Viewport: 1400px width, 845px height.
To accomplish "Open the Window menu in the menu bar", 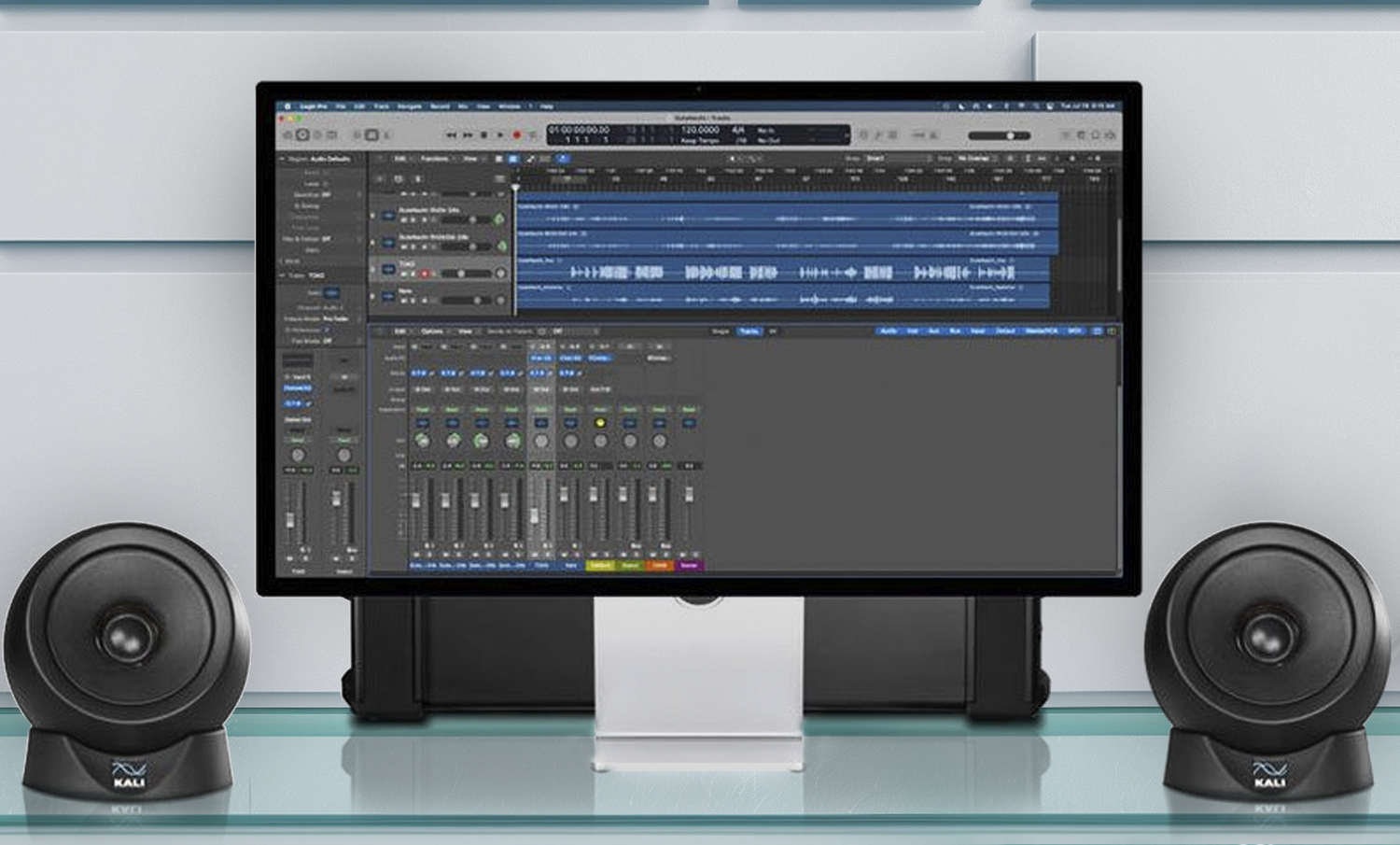I will coord(510,106).
